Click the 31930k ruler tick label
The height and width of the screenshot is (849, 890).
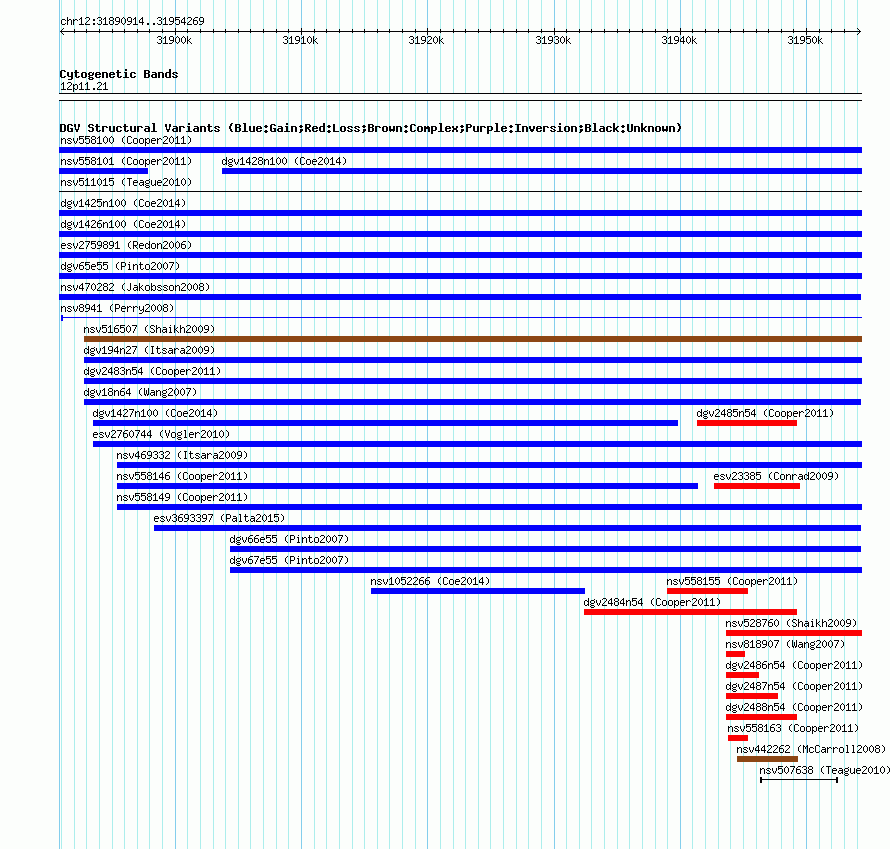tap(553, 40)
